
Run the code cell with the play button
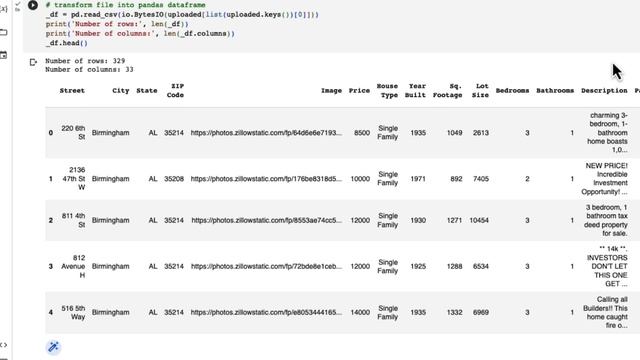(33, 5)
